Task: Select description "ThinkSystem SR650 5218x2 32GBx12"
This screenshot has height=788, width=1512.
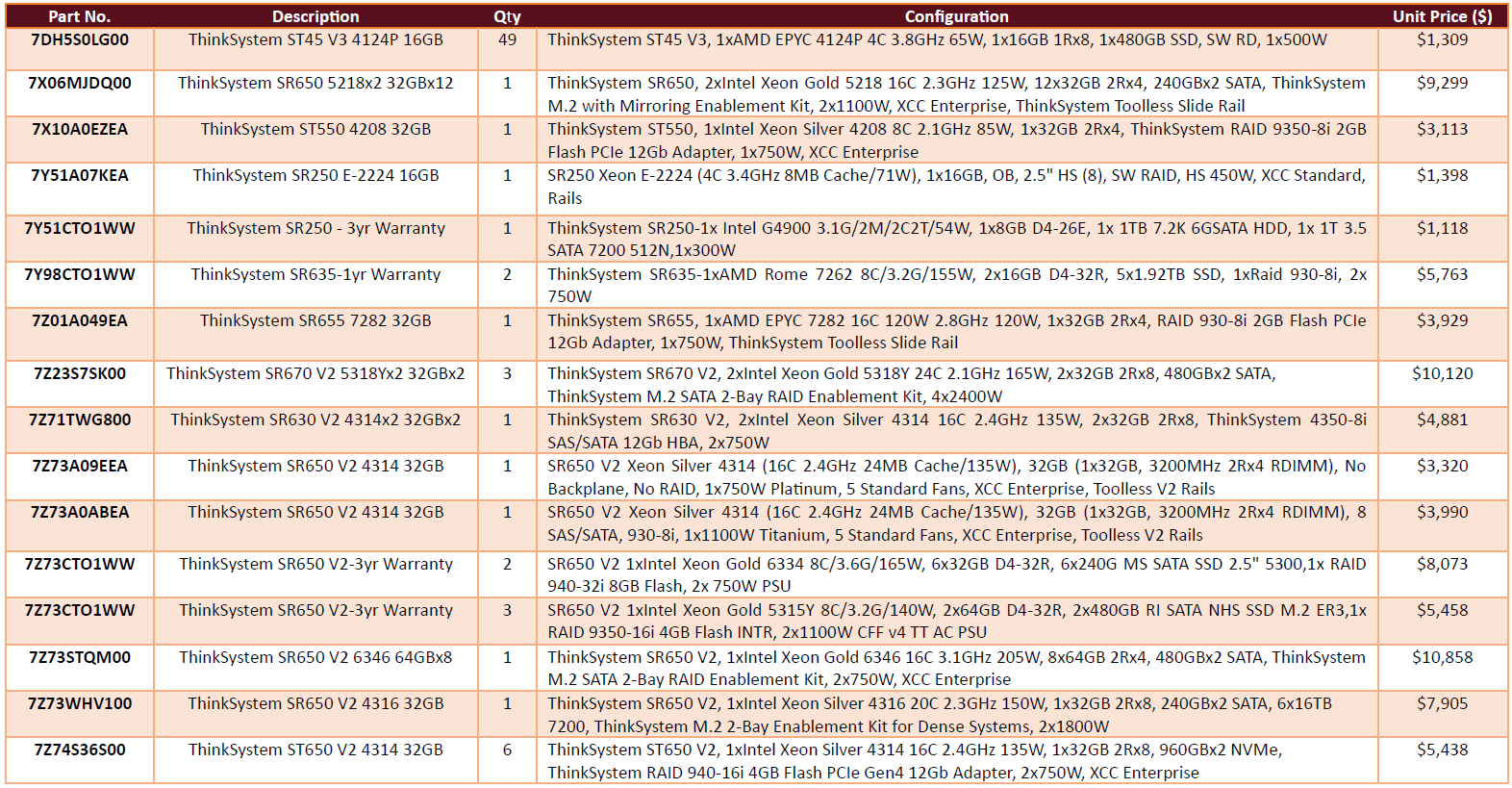Action: [315, 83]
